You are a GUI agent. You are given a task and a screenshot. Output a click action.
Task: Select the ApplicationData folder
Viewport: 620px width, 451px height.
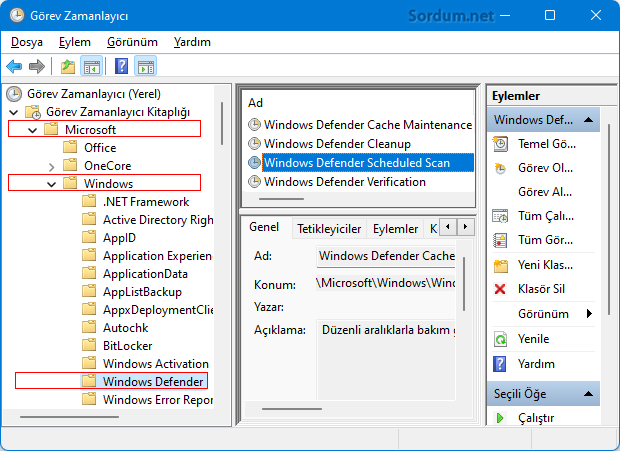tap(145, 274)
